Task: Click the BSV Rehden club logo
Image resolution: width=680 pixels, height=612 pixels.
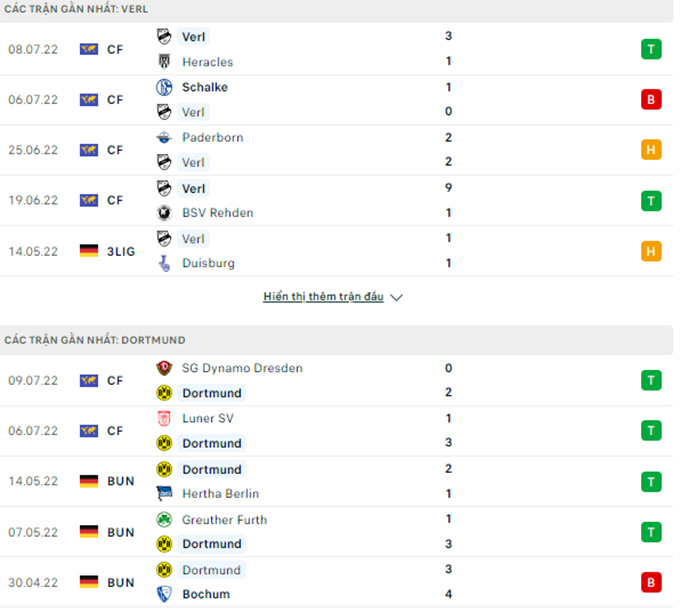Action: click(x=165, y=214)
